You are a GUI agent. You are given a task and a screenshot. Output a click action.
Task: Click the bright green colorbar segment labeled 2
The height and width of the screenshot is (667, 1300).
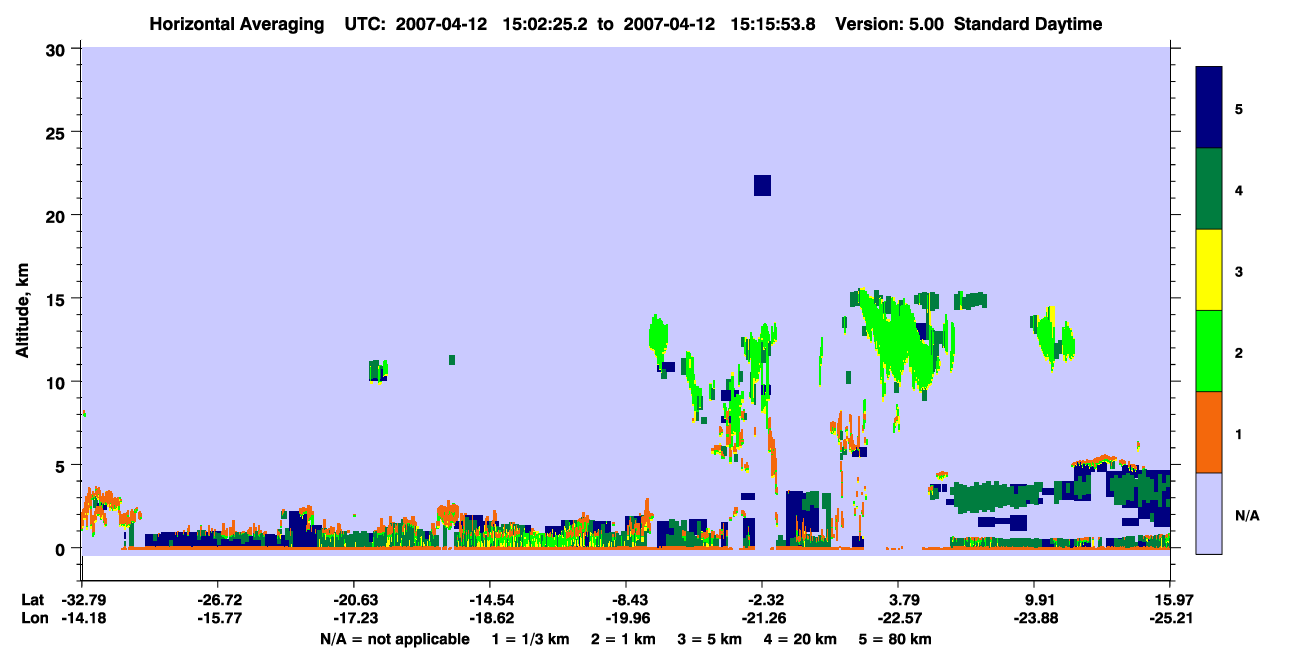(x=1209, y=351)
